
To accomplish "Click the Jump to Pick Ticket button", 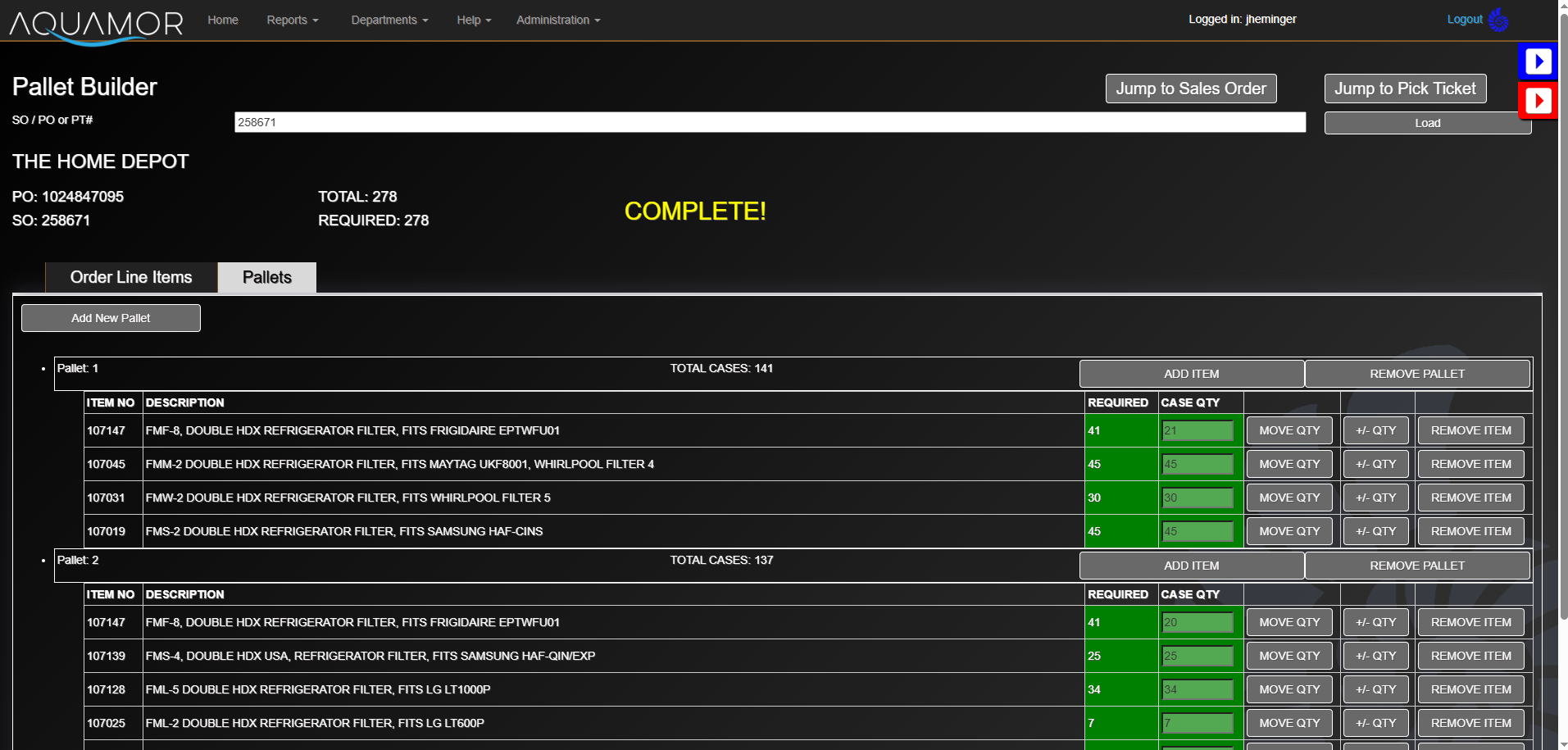I will coord(1405,88).
